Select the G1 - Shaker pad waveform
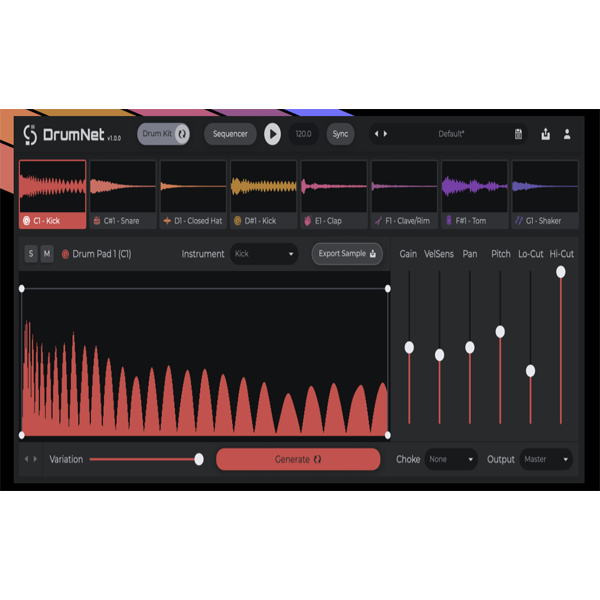The width and height of the screenshot is (600, 600). tap(545, 186)
